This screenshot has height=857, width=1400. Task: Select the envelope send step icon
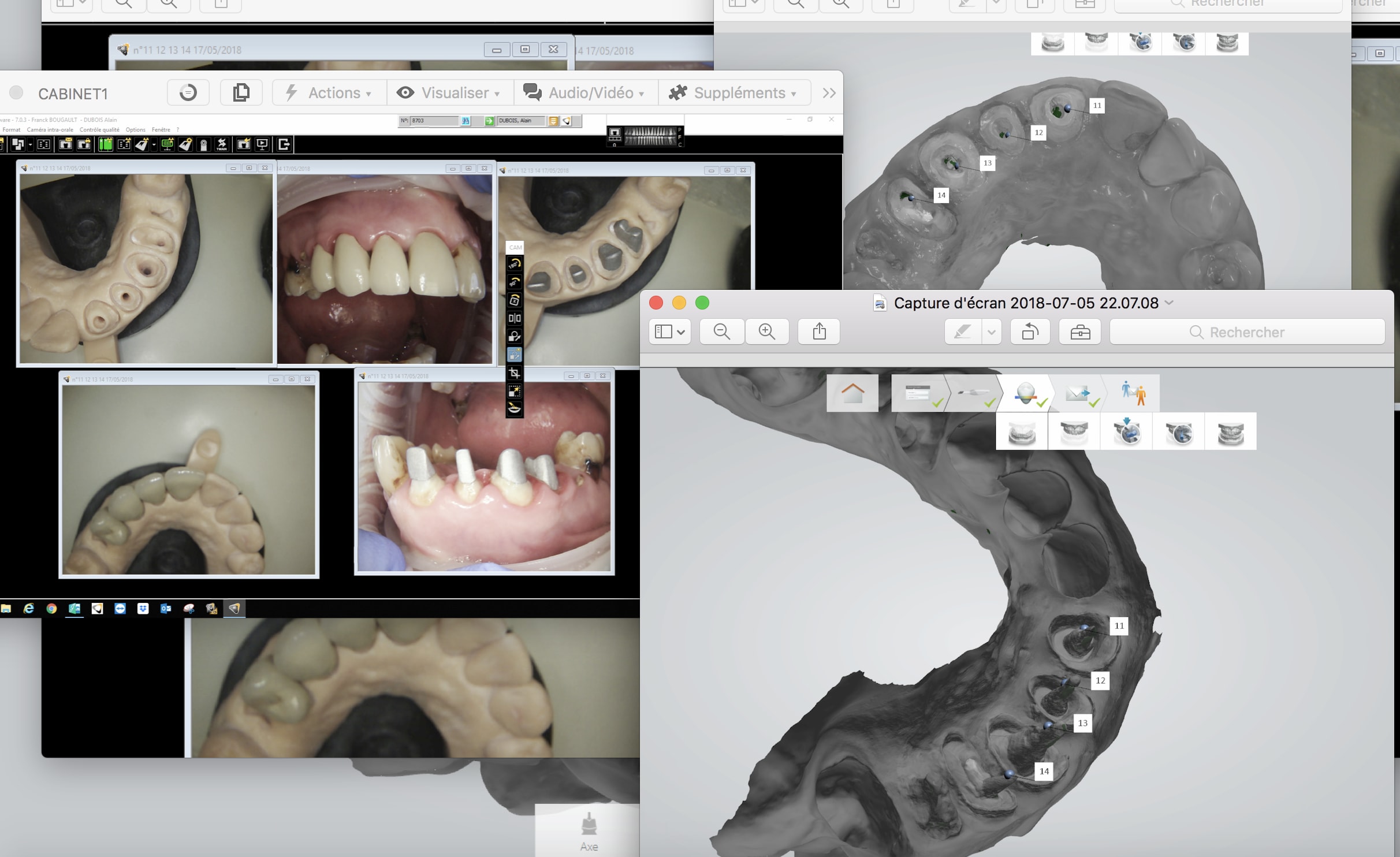tap(1078, 393)
